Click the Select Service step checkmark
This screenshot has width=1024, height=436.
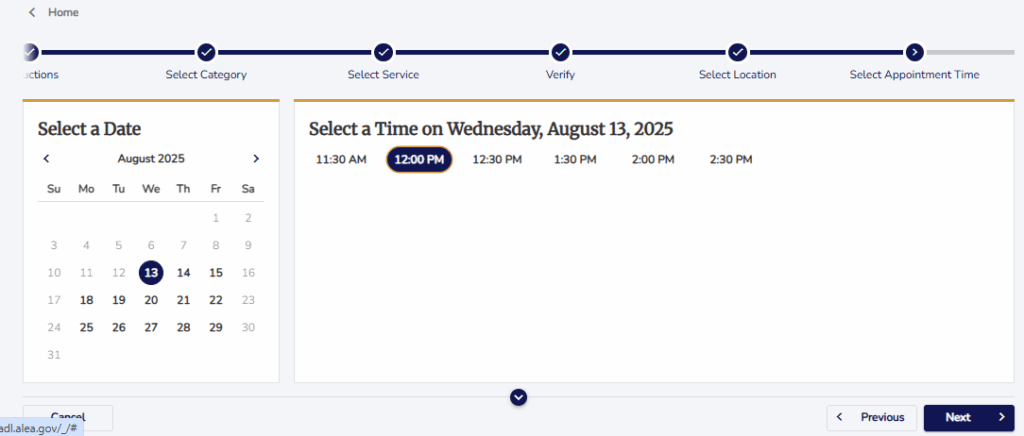coord(383,52)
